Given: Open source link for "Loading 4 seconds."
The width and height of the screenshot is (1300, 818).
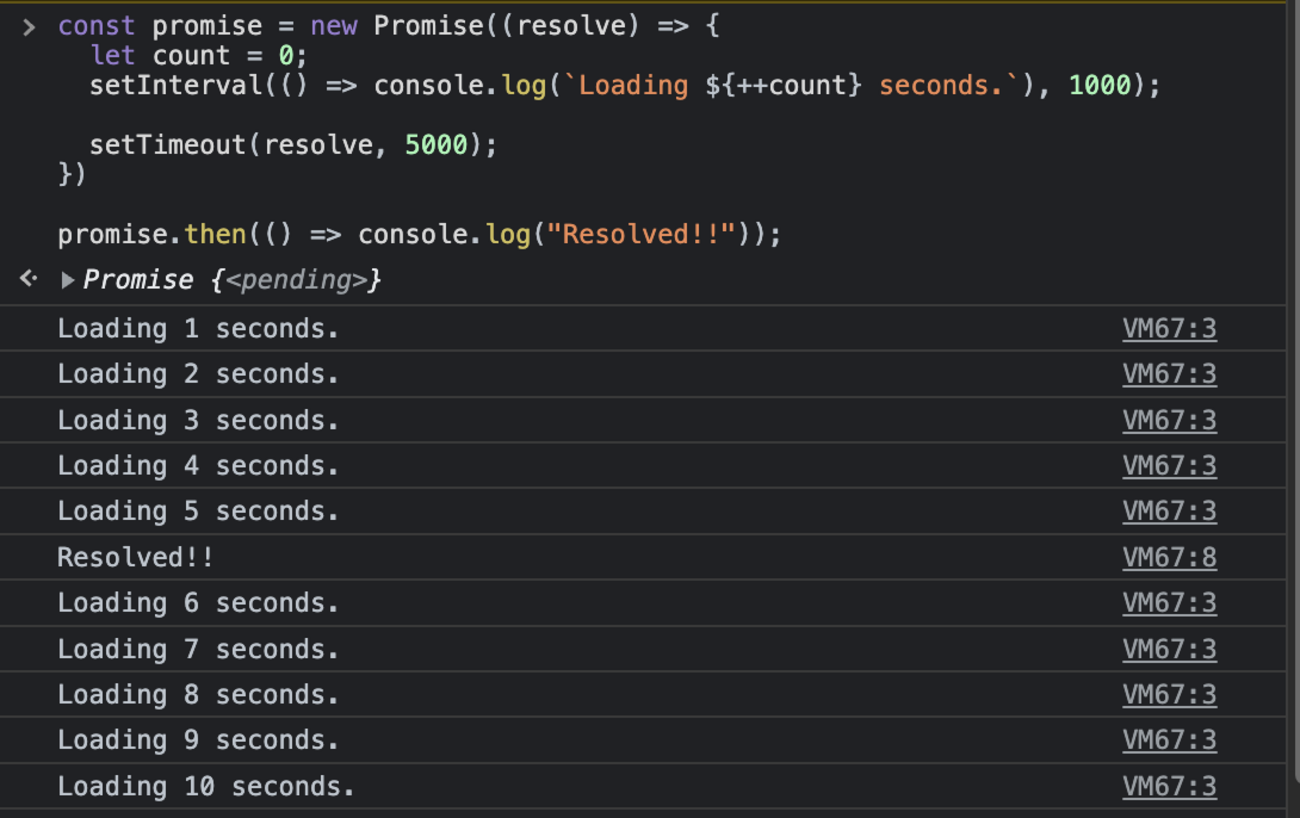Looking at the screenshot, I should point(1169,466).
